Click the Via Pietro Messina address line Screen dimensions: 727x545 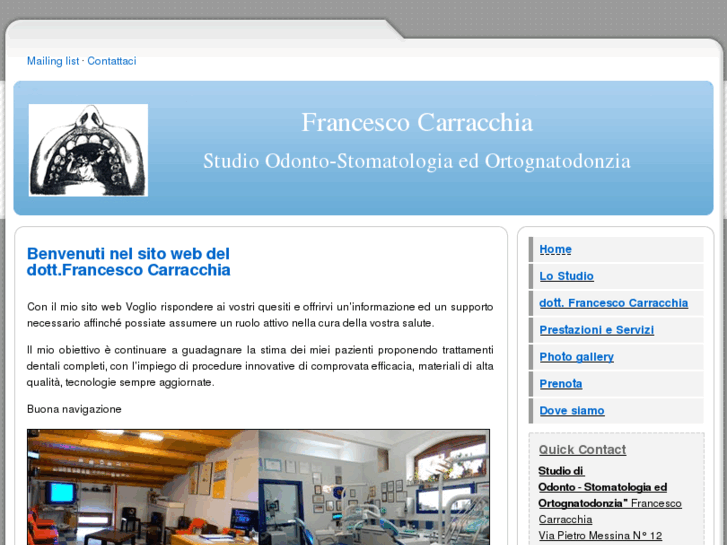click(x=600, y=536)
